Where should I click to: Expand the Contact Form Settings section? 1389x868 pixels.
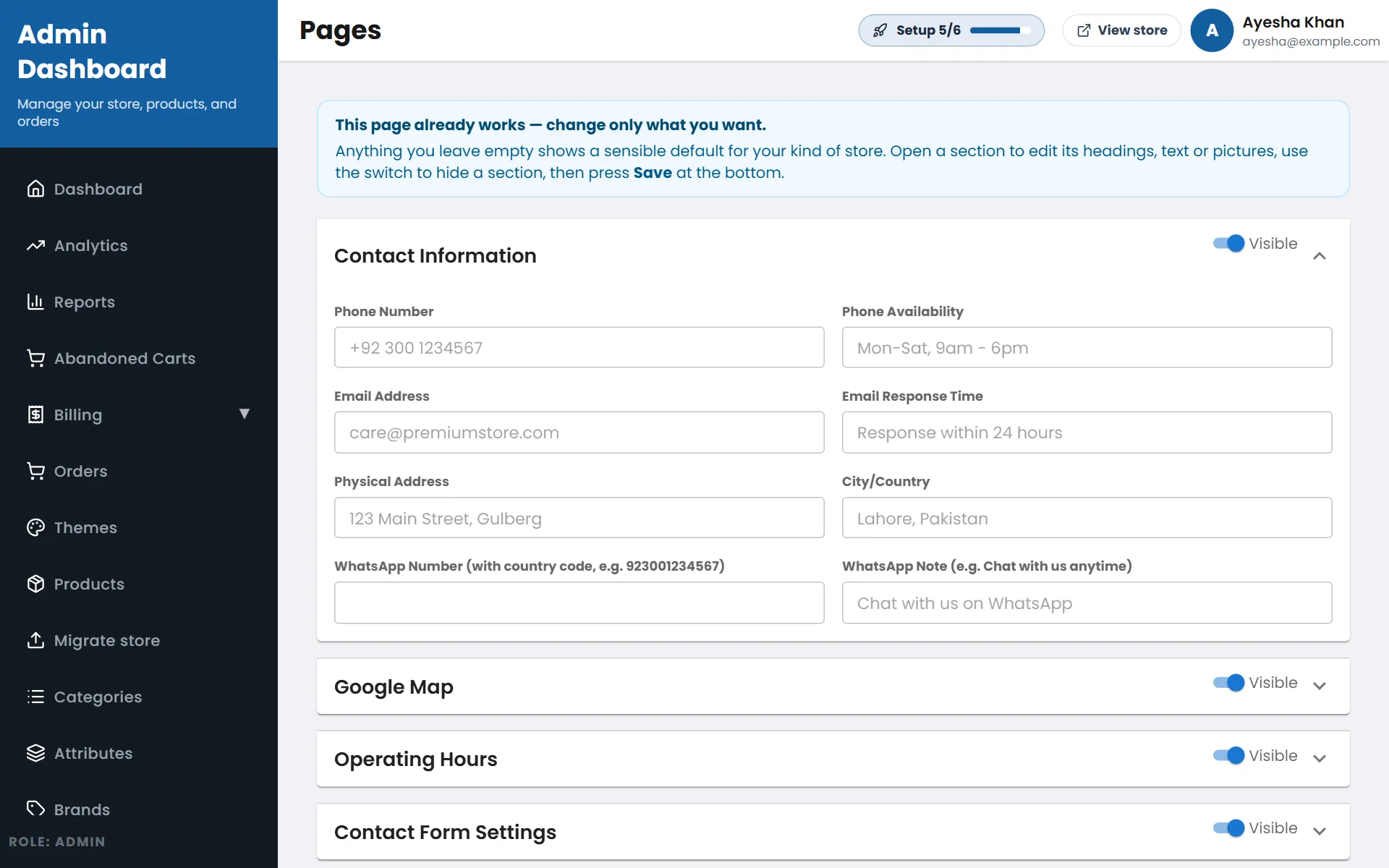[1320, 831]
